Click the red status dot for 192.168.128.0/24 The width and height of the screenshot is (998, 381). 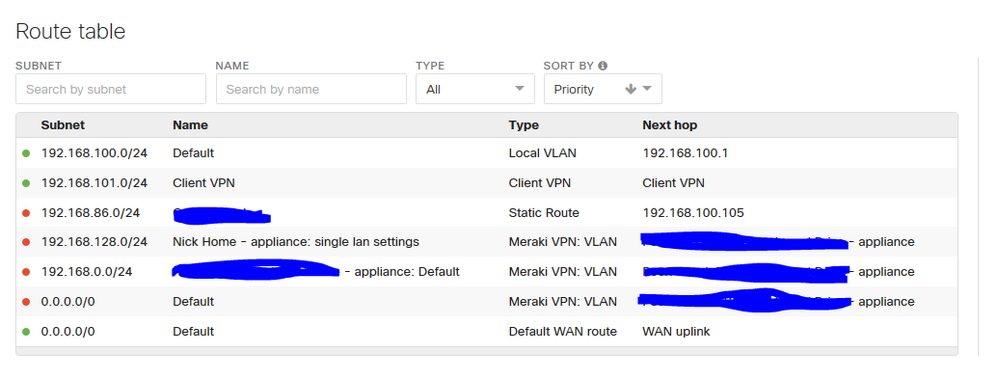[x=26, y=242]
